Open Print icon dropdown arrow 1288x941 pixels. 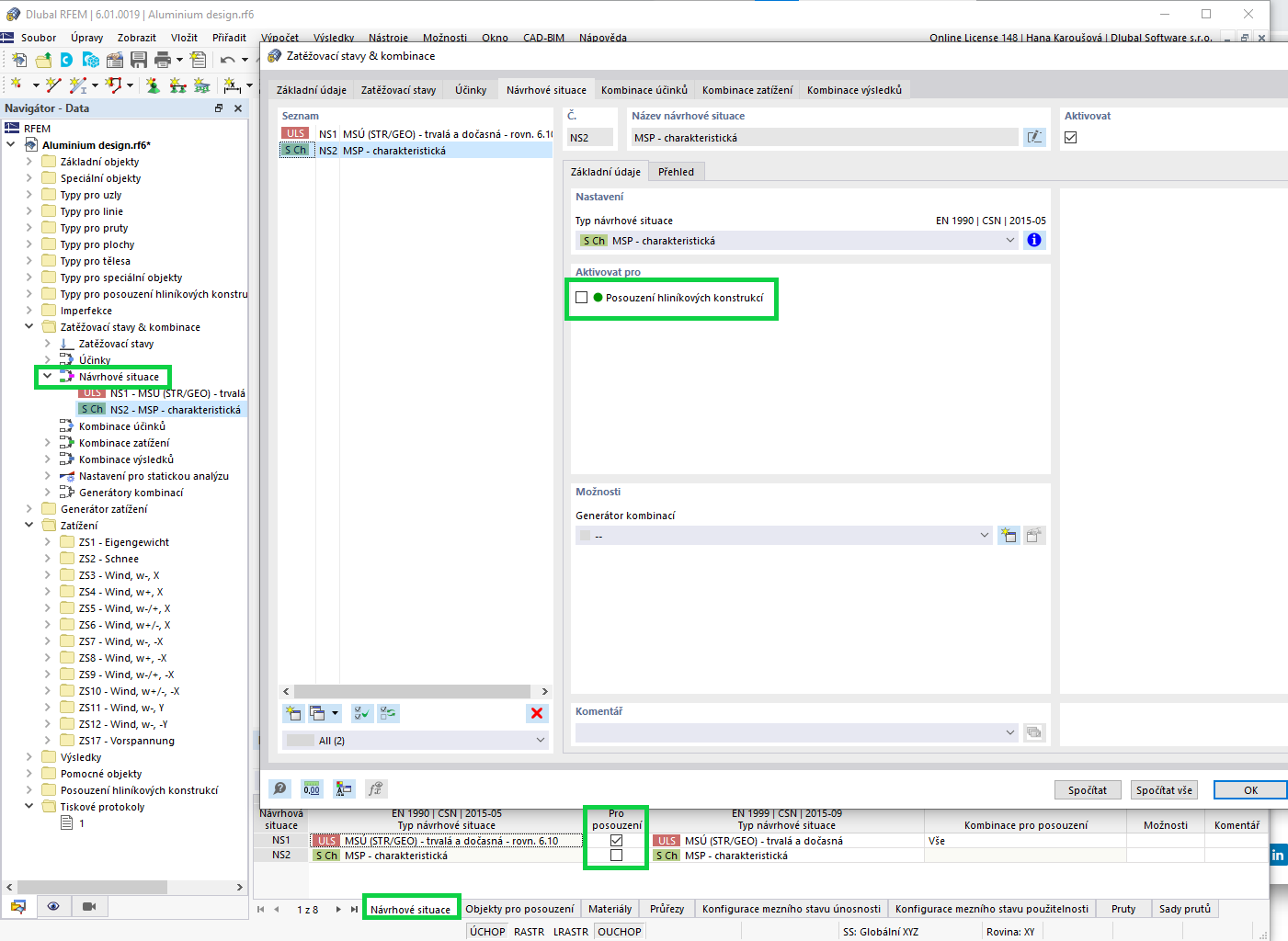click(179, 60)
